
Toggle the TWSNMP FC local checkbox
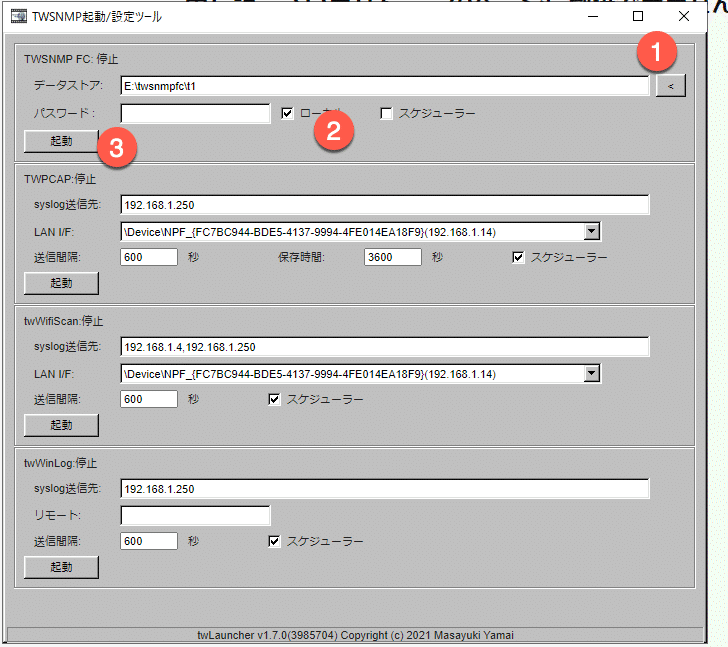click(287, 113)
